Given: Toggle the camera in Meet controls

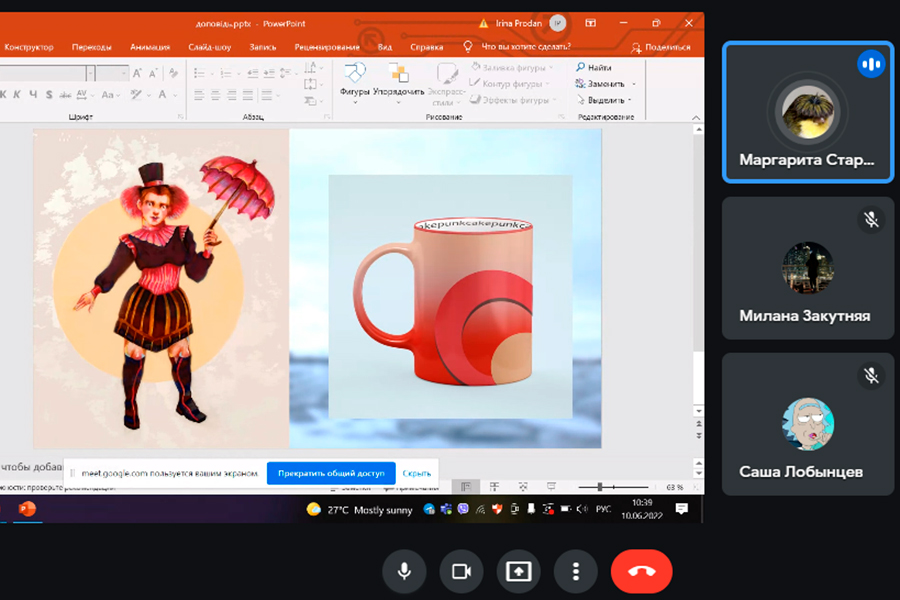Looking at the screenshot, I should click(461, 571).
